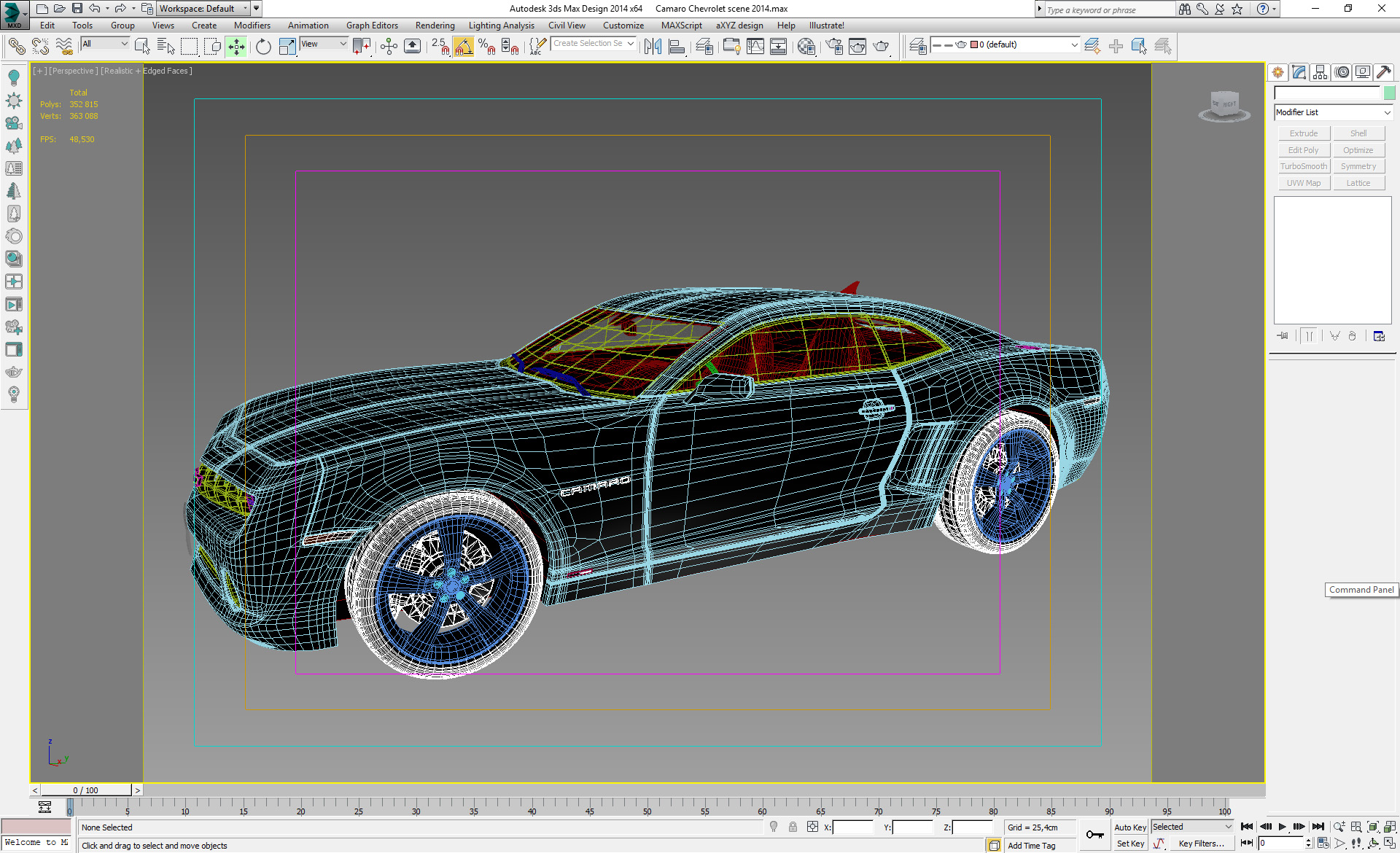Image resolution: width=1400 pixels, height=853 pixels.
Task: Open the Utilities hammer tab
Action: [1384, 72]
